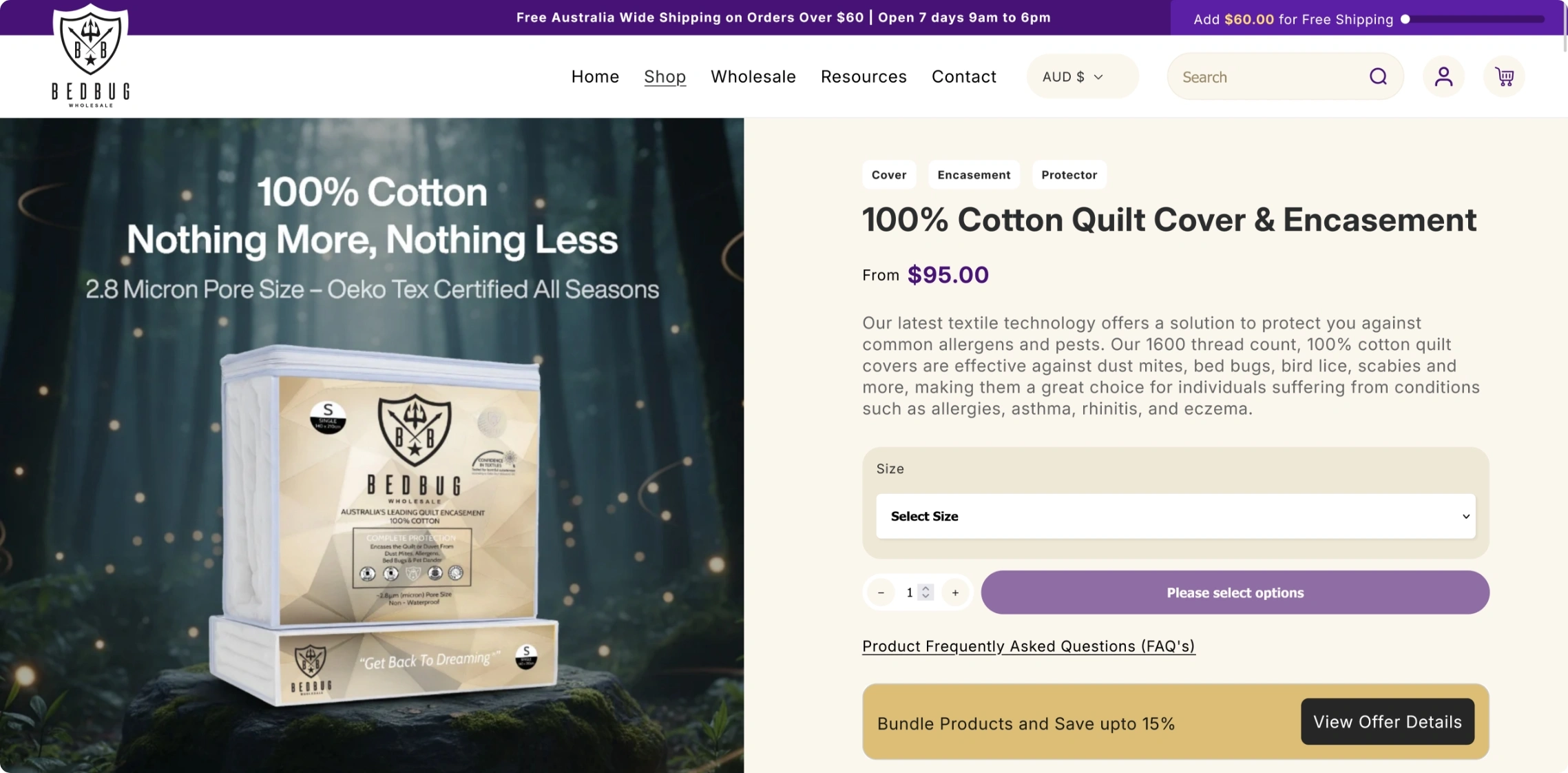Open the Resources menu
The image size is (1568, 773).
[x=864, y=76]
